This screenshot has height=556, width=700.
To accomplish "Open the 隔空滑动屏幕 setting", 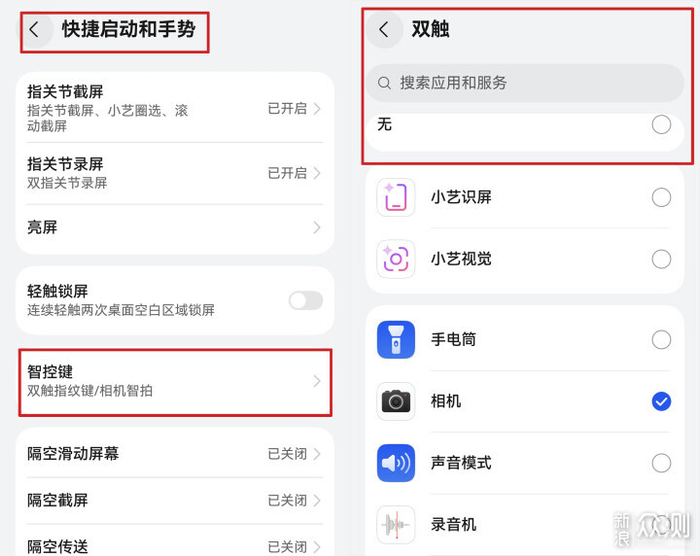I will tap(175, 454).
